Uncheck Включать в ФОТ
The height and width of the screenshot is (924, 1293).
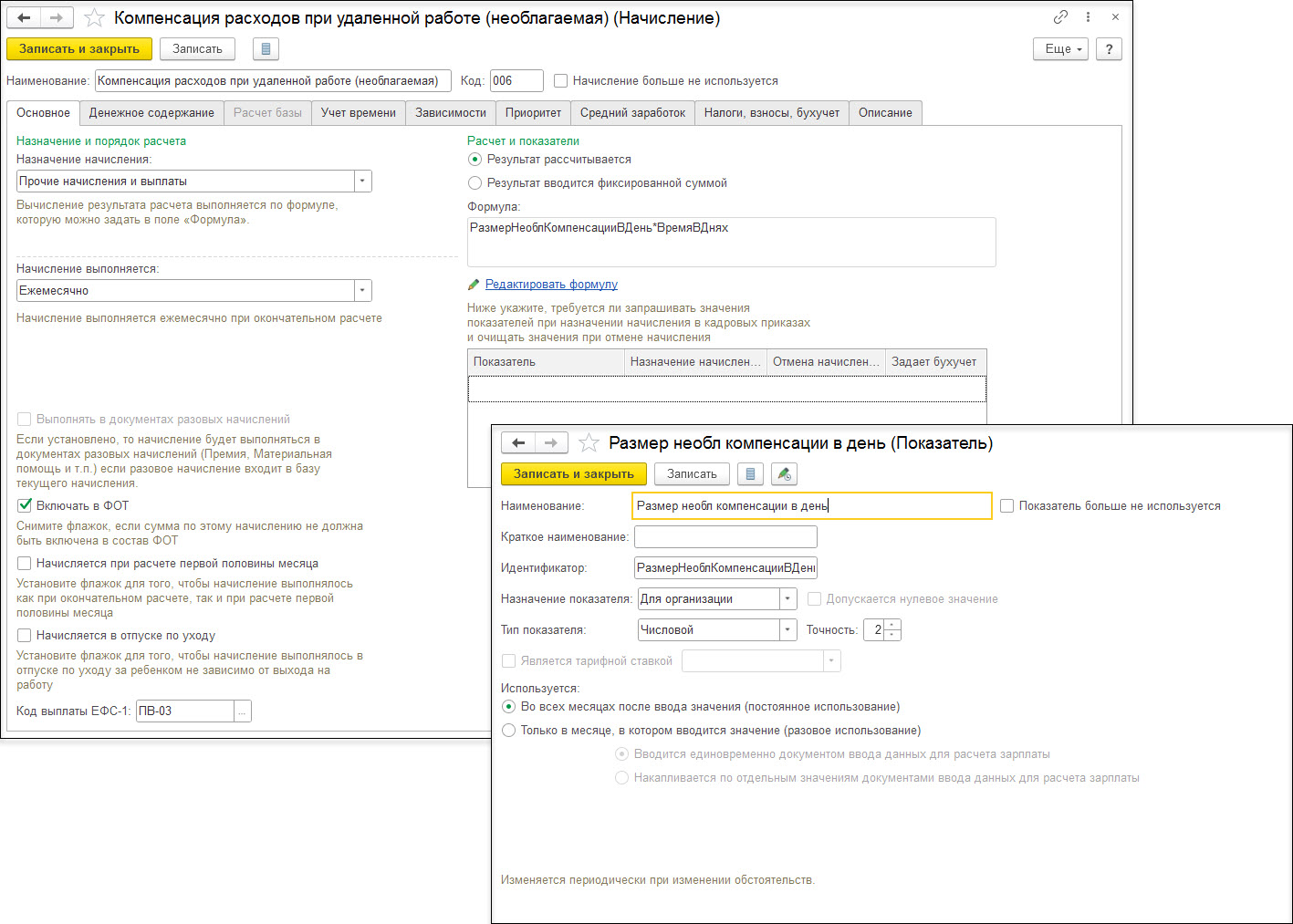(25, 505)
